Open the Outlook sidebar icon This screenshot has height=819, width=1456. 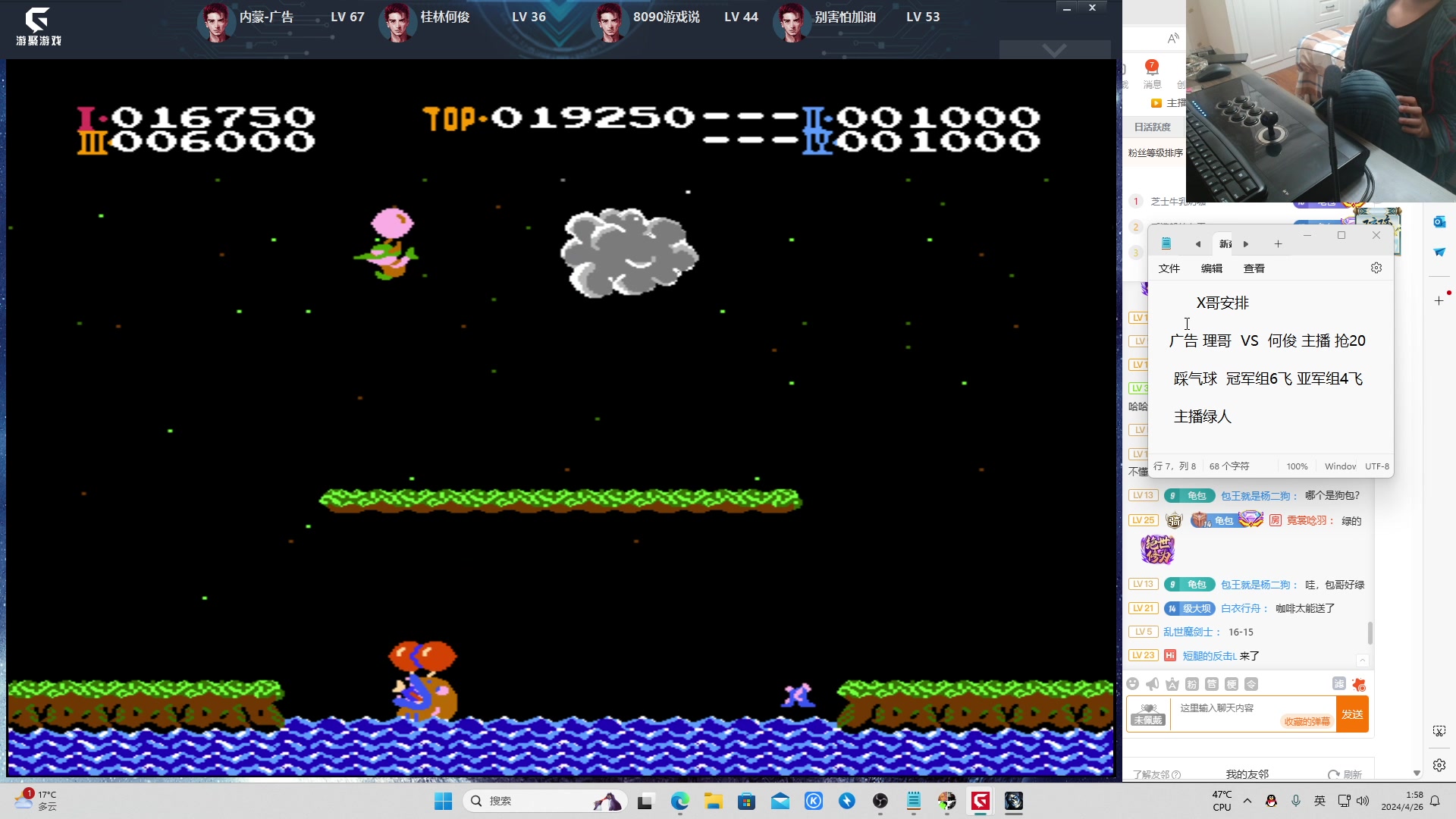point(1439,221)
